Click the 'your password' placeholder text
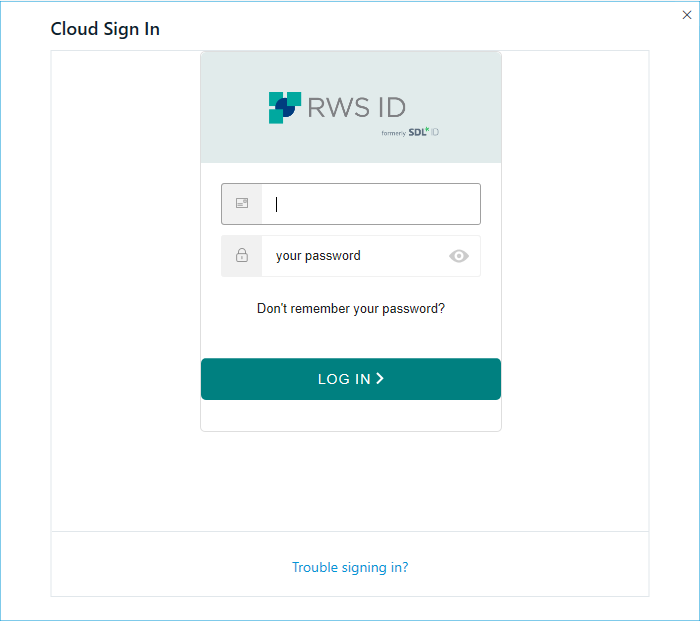 point(318,256)
